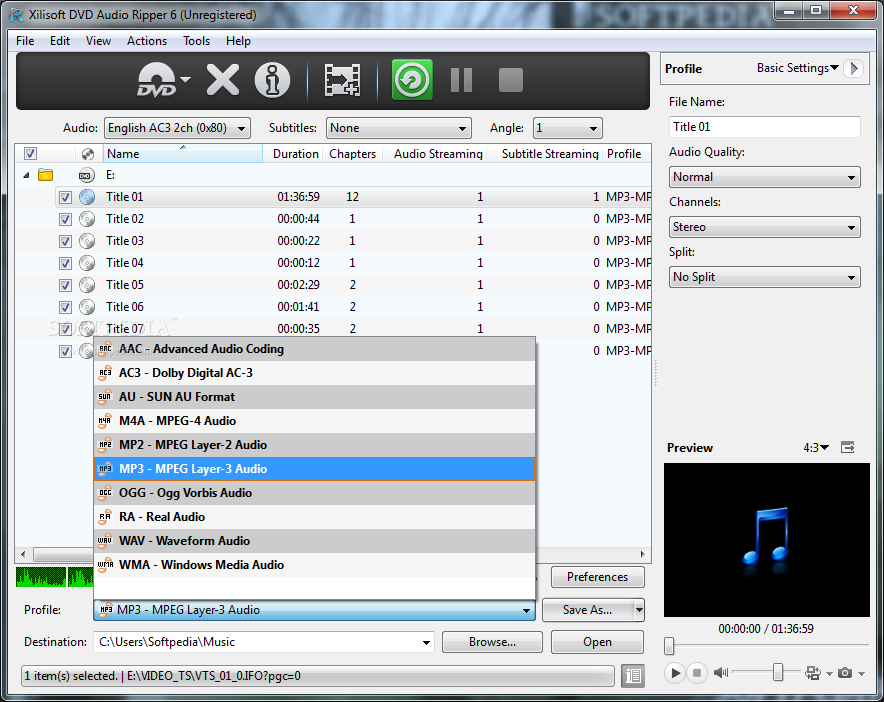
Task: Open the File menu
Action: [x=25, y=41]
